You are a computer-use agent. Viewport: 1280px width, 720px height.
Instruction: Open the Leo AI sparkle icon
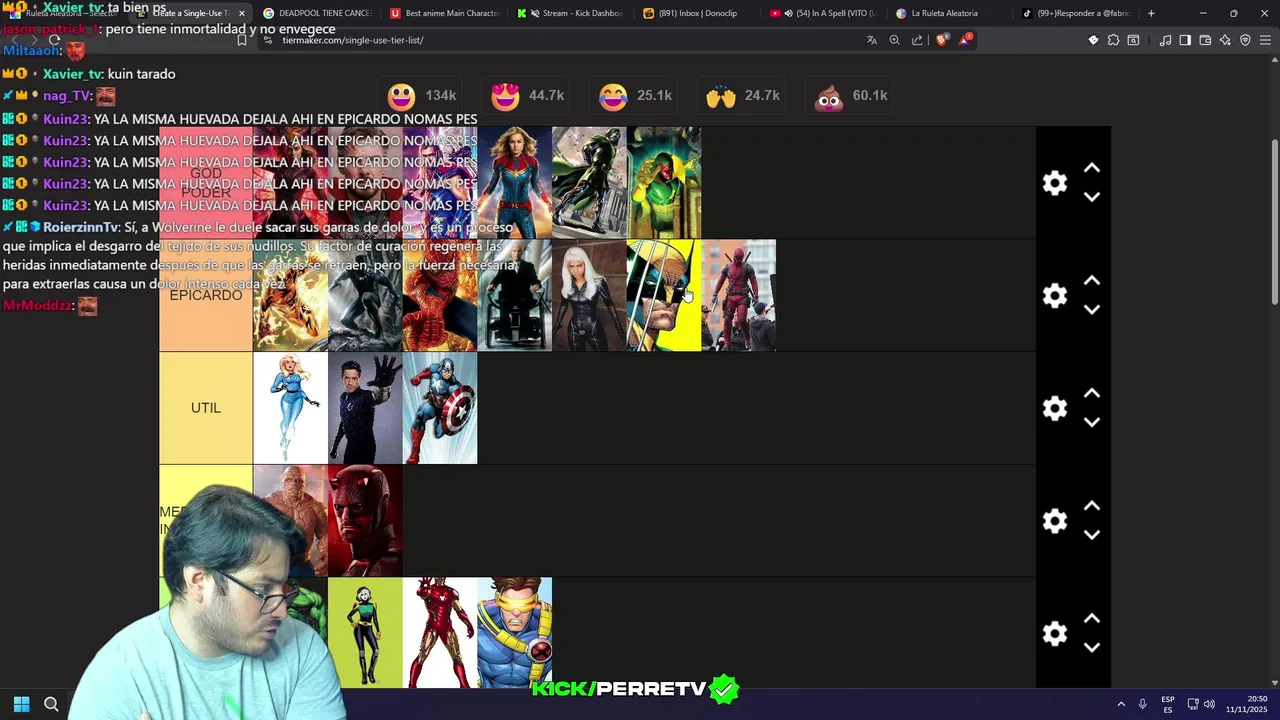click(1225, 40)
